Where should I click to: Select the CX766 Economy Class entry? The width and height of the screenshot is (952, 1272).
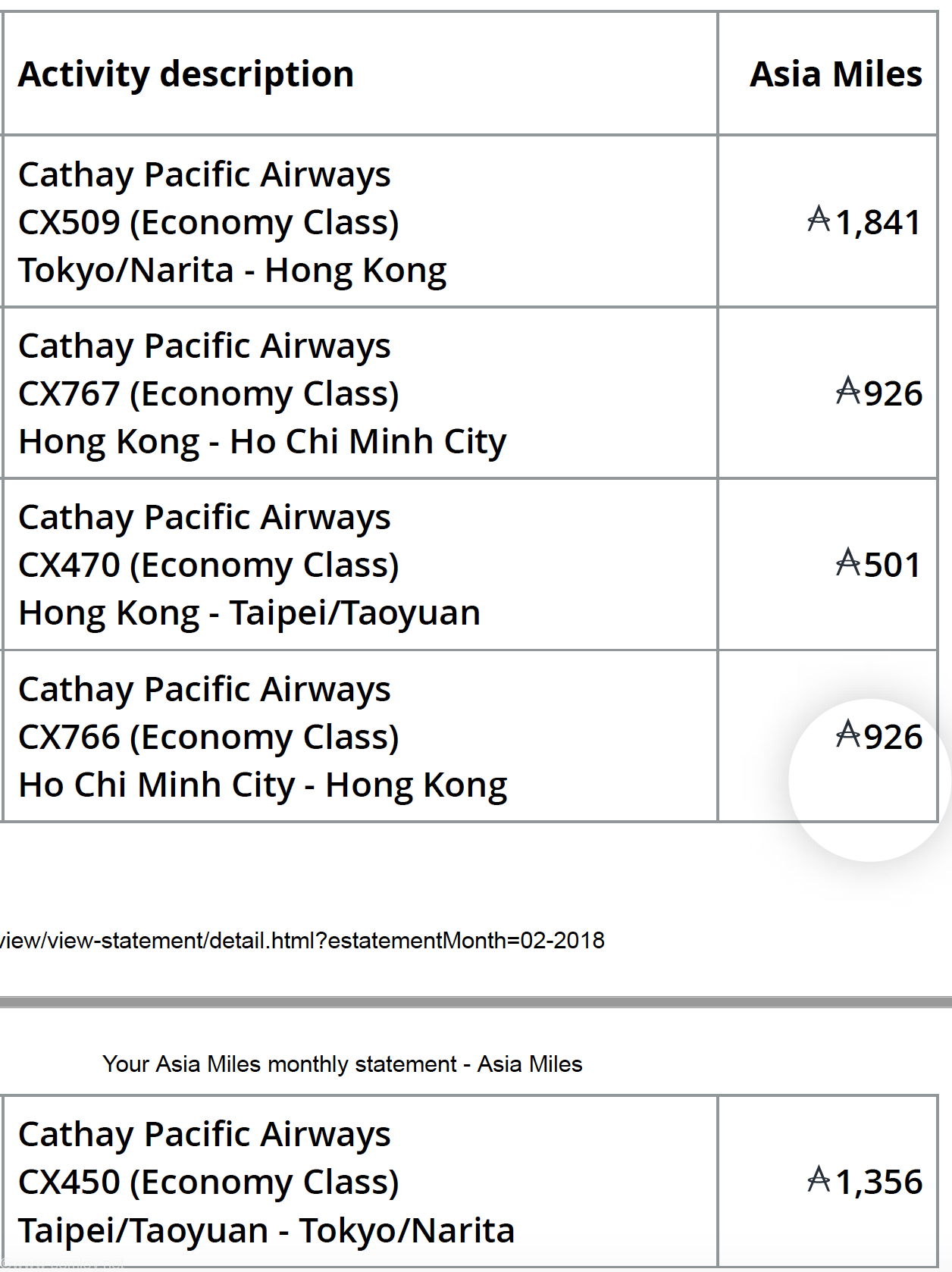point(208,738)
